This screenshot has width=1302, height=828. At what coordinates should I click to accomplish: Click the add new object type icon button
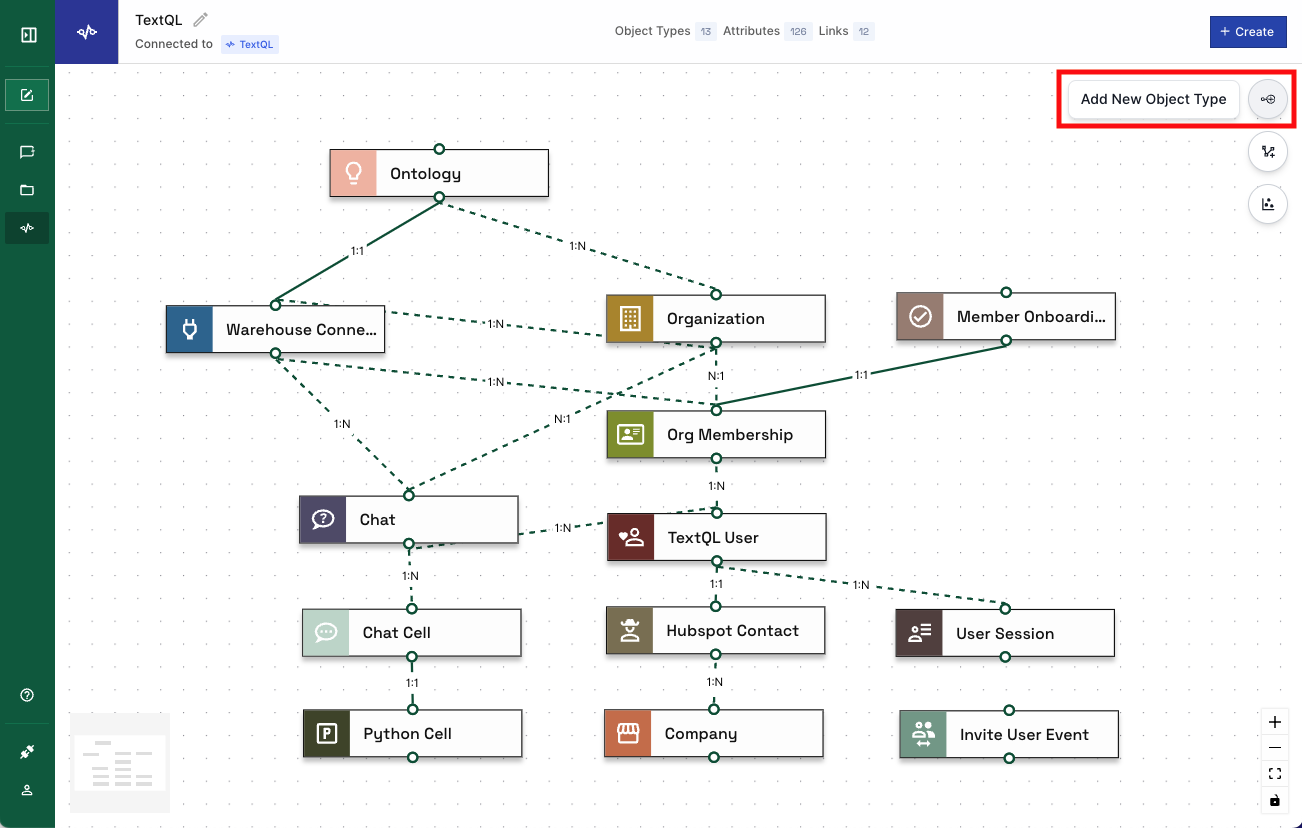click(1268, 99)
